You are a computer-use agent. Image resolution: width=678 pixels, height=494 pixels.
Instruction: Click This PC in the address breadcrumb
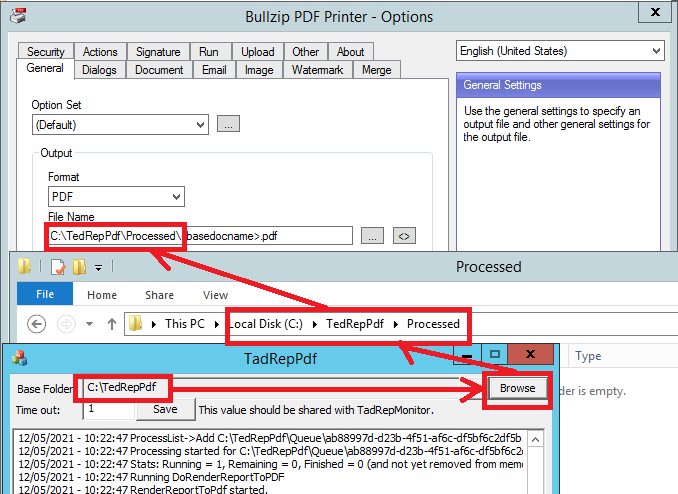(185, 324)
